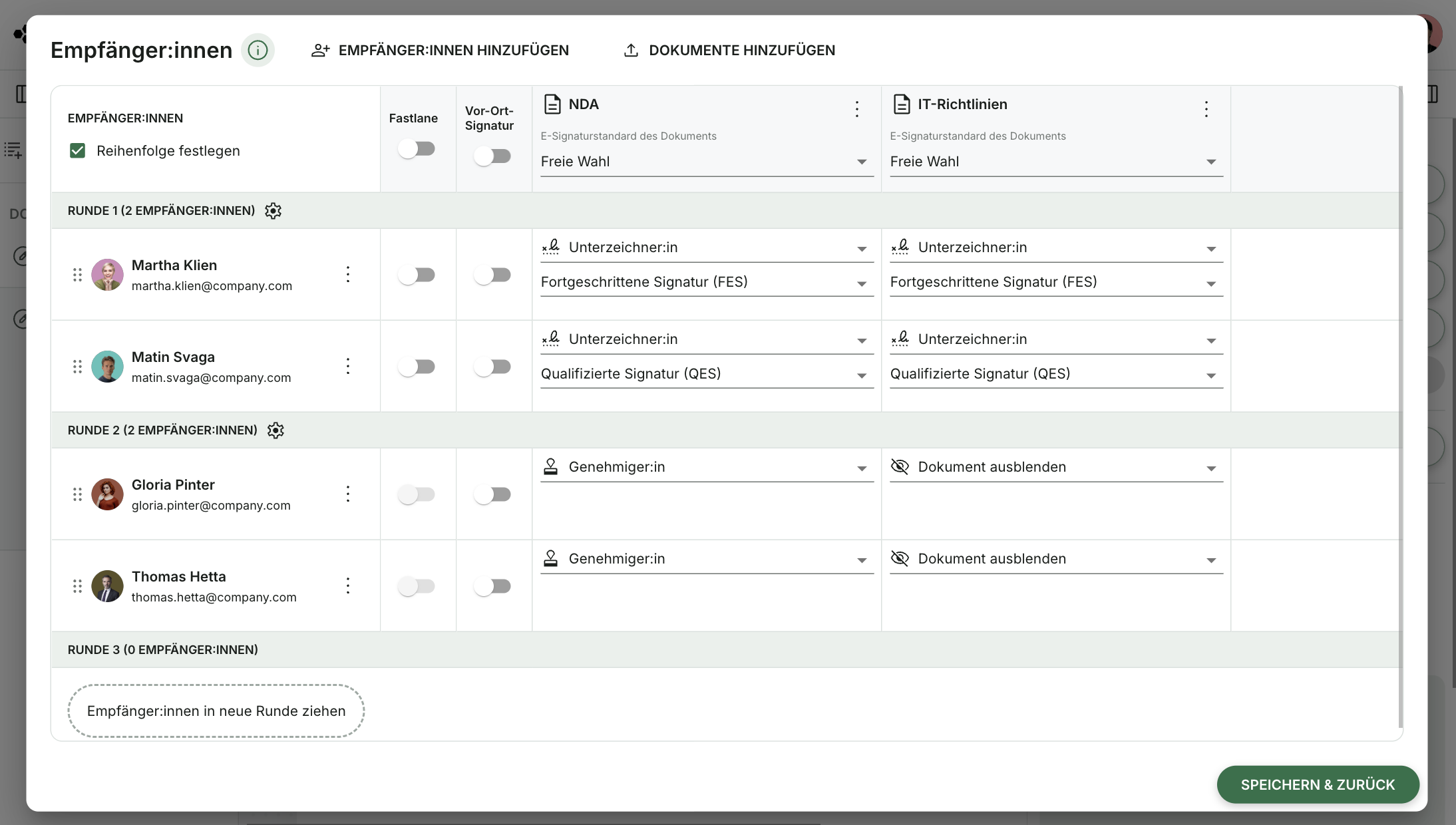
Task: Click drag handle for Thomas Hetta
Action: click(77, 586)
